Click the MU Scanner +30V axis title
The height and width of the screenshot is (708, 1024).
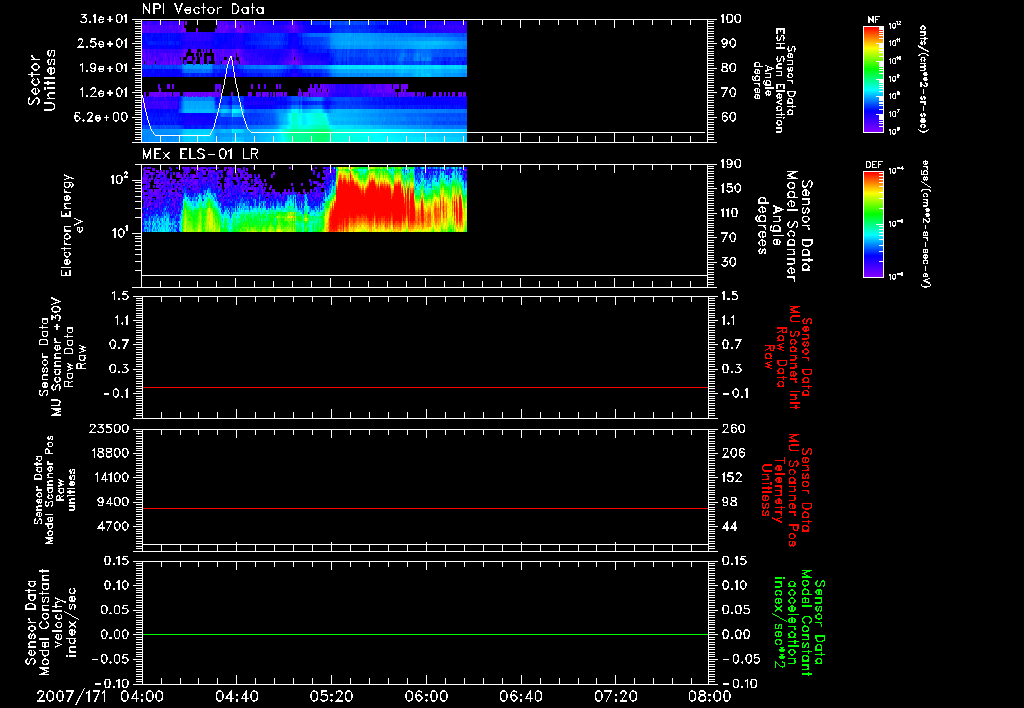62,357
